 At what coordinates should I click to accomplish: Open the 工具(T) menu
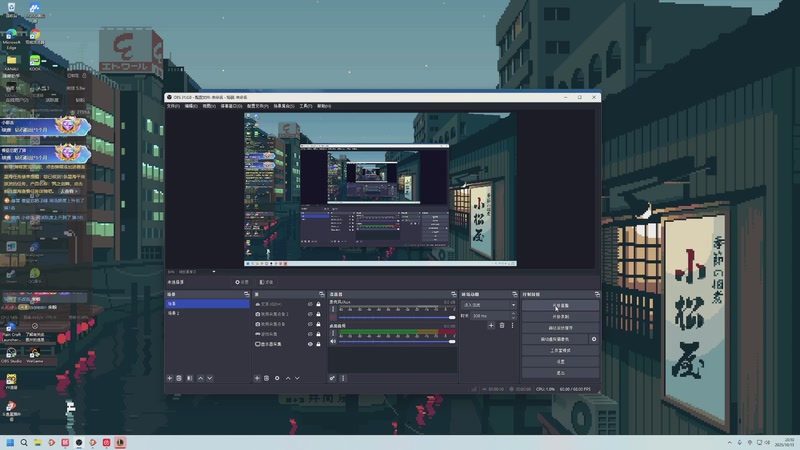coord(306,106)
